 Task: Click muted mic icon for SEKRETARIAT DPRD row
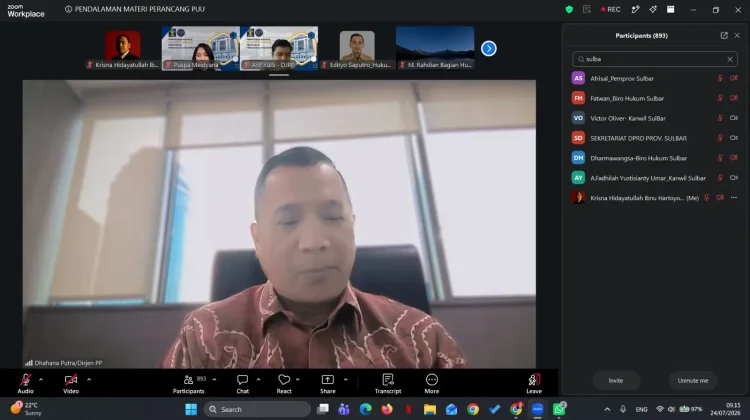(720, 138)
